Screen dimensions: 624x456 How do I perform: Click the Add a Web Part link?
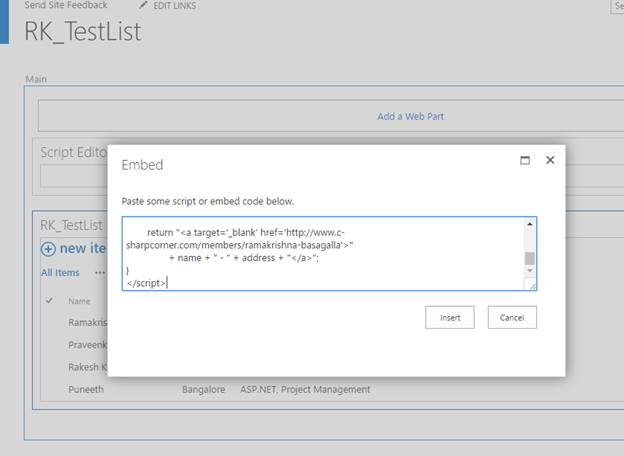tap(410, 117)
